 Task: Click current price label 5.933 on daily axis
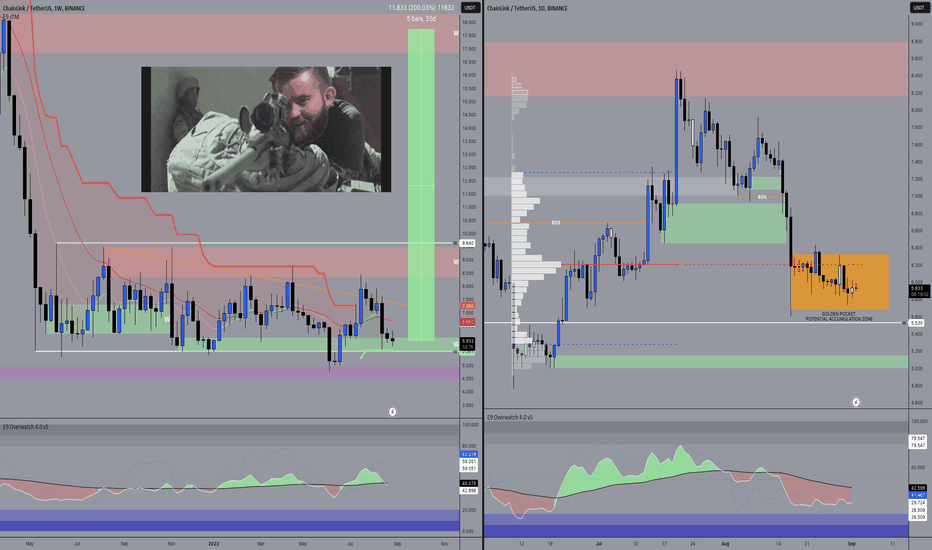(x=919, y=288)
